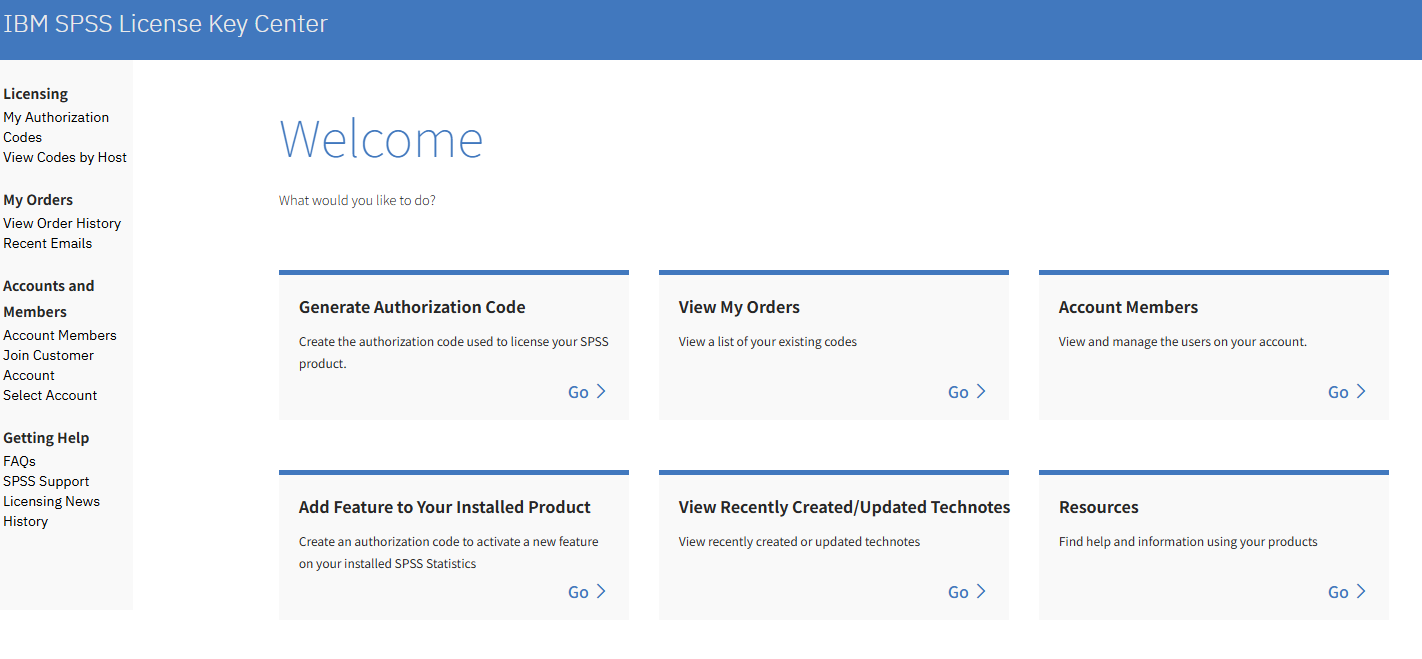Open Join Customer Account link
This screenshot has width=1422, height=659.
point(48,365)
